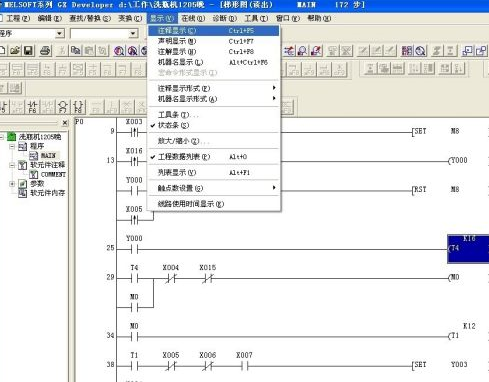Toggle 注释显示 comment display
489x382 pixels.
[213, 31]
